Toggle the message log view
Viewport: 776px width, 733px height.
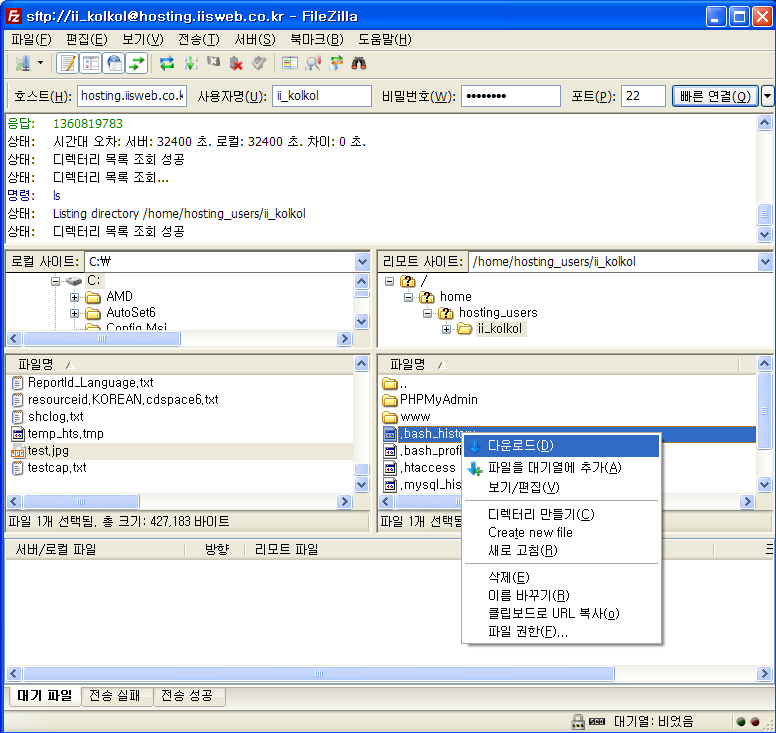(67, 63)
